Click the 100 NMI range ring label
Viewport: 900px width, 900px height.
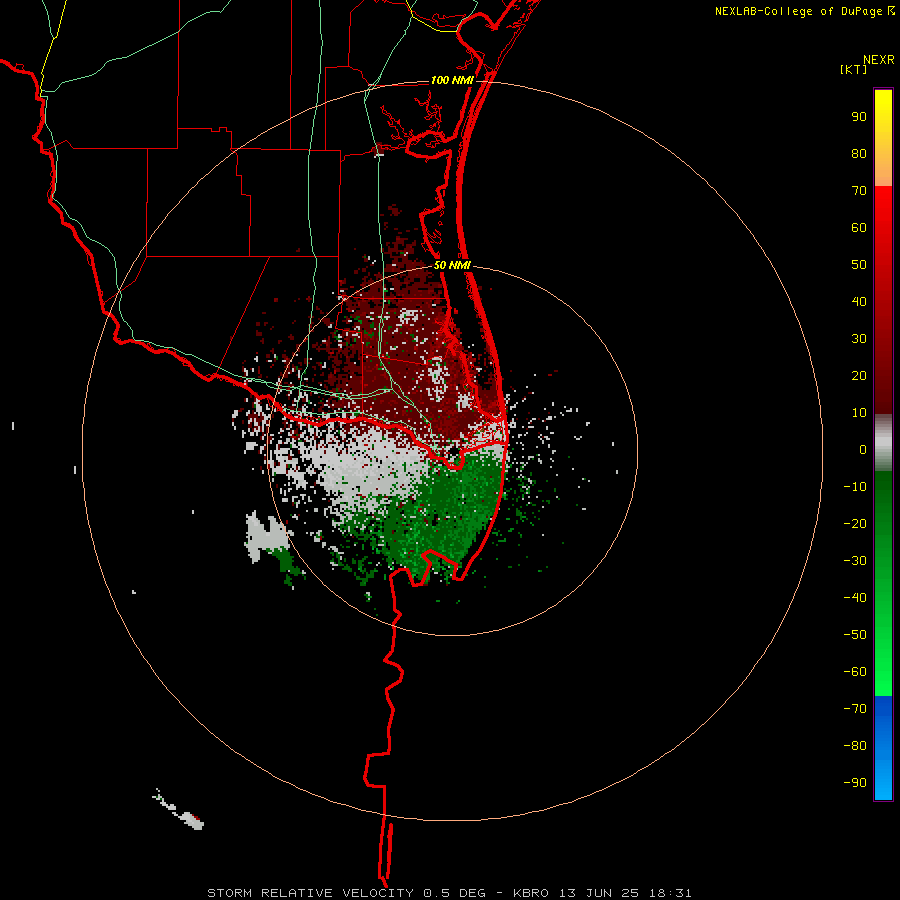point(452,80)
